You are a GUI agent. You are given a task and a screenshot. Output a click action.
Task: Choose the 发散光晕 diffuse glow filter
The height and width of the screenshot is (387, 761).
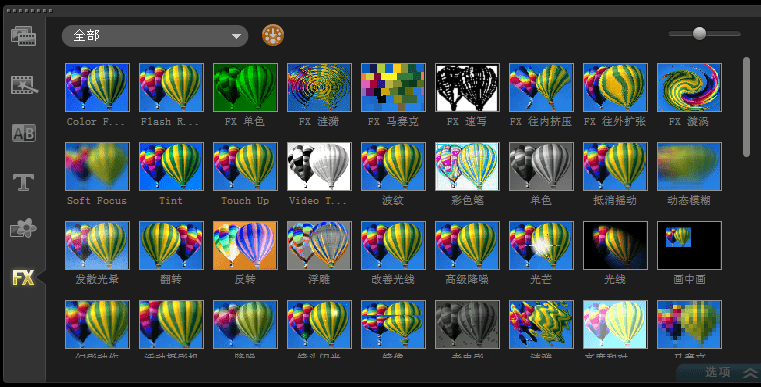click(97, 245)
